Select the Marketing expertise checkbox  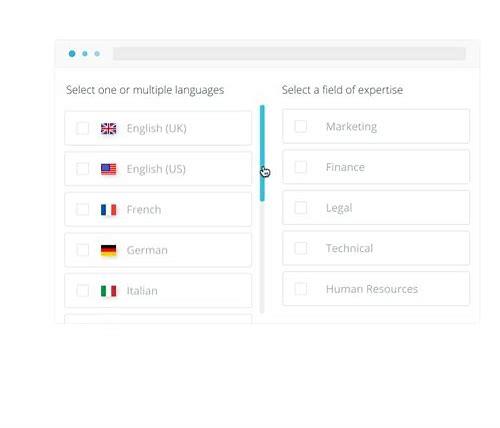[301, 126]
